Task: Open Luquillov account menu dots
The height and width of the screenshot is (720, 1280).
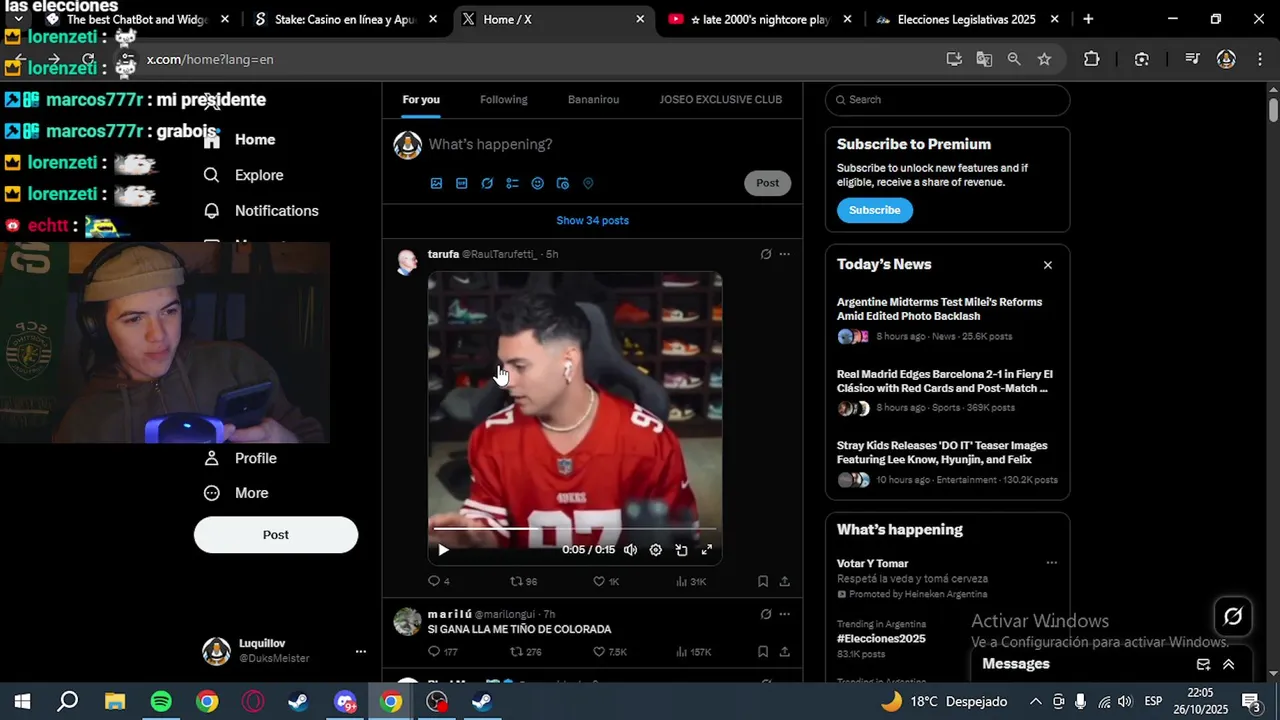Action: point(360,651)
